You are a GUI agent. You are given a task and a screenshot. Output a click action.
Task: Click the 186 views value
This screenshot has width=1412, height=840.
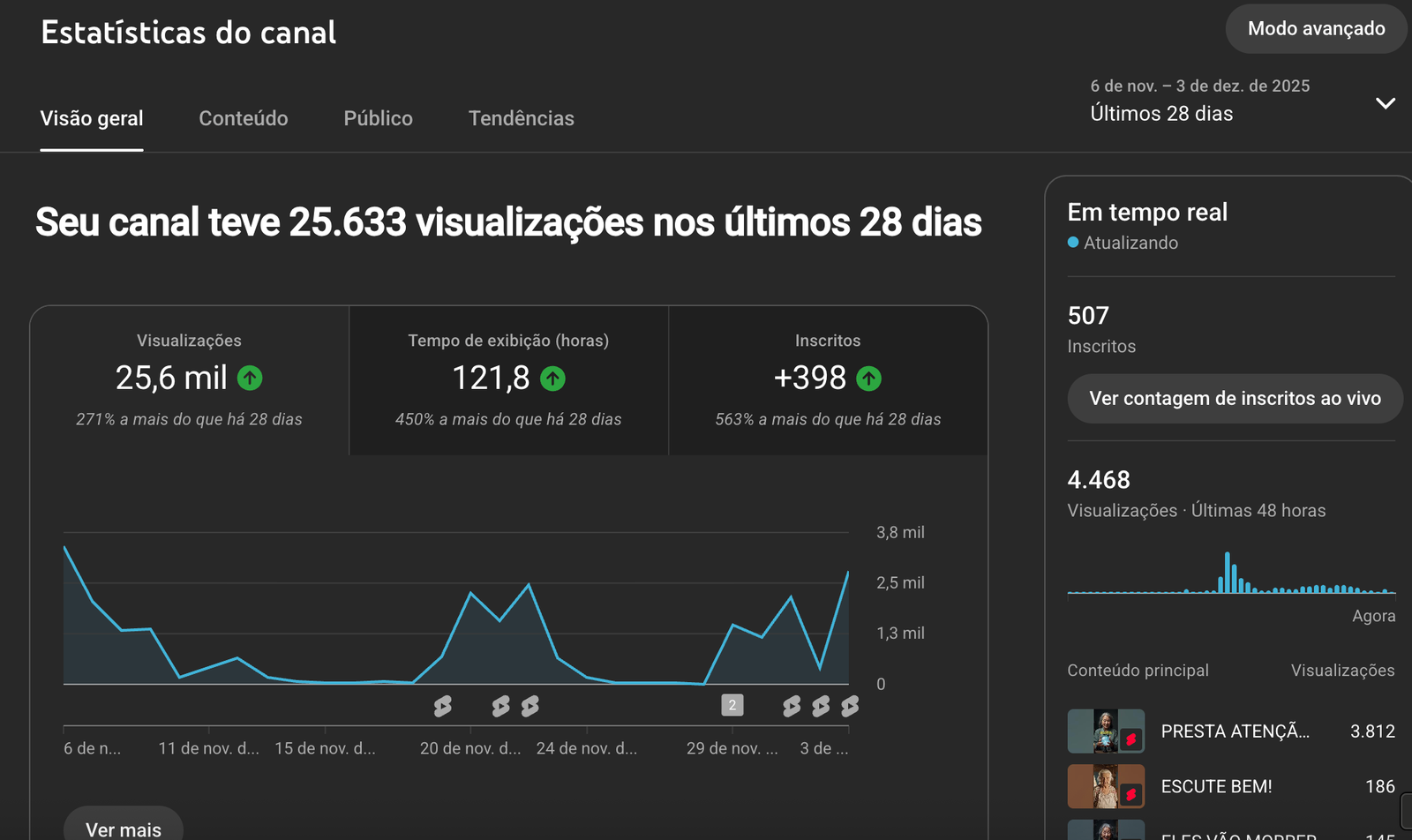pyautogui.click(x=1380, y=786)
